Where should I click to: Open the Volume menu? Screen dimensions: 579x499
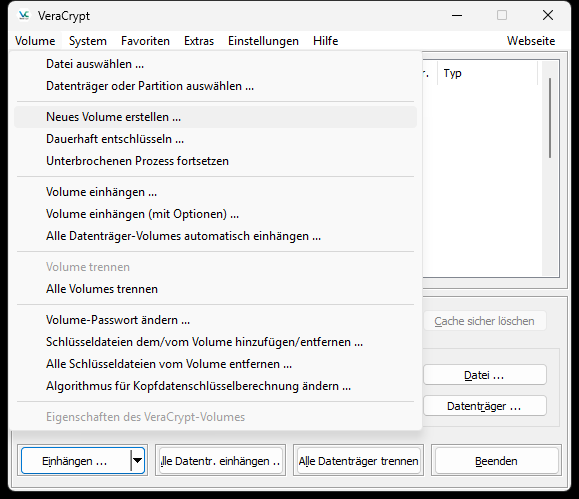tap(35, 41)
